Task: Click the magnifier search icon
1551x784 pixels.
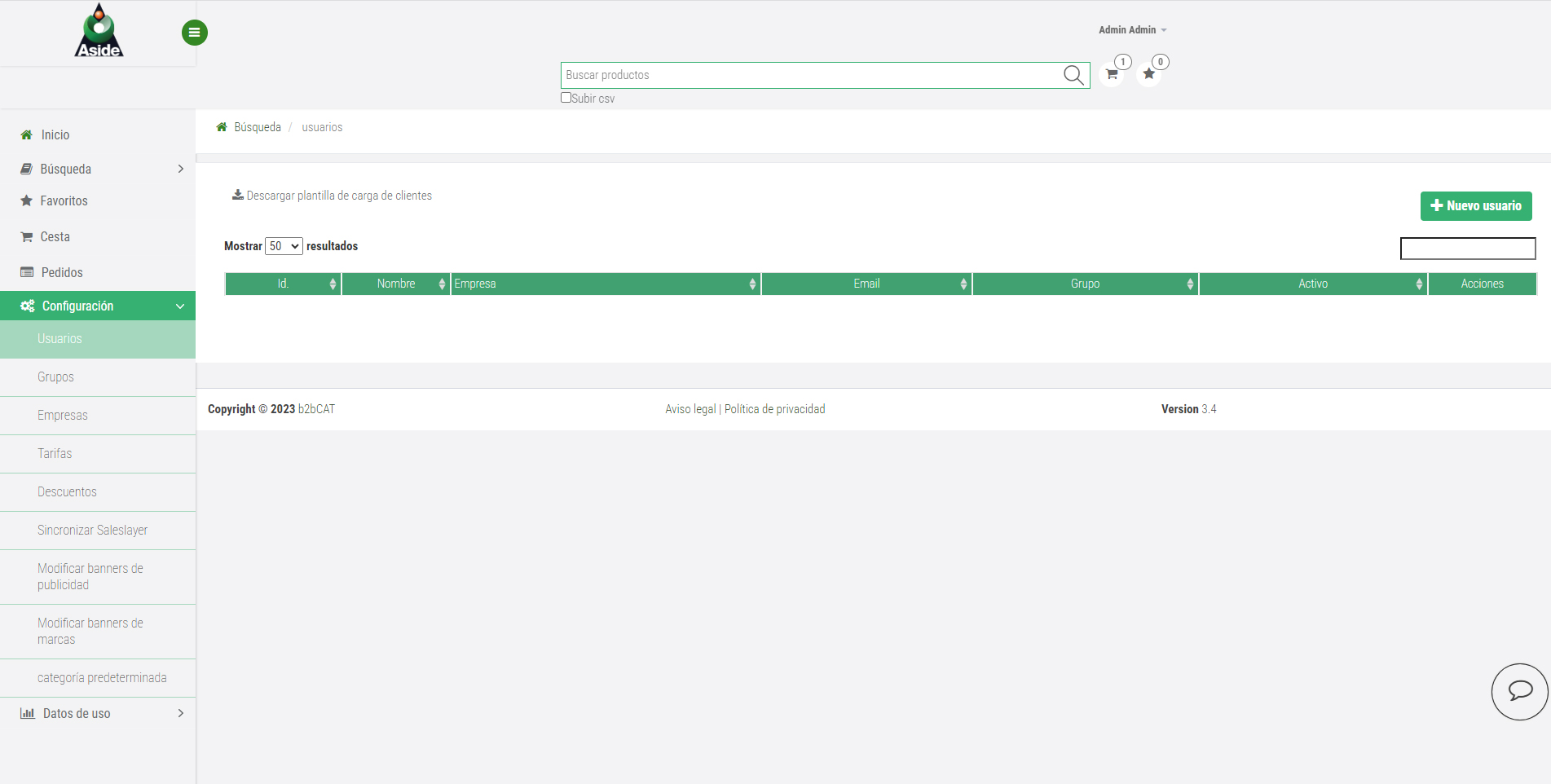Action: 1073,75
